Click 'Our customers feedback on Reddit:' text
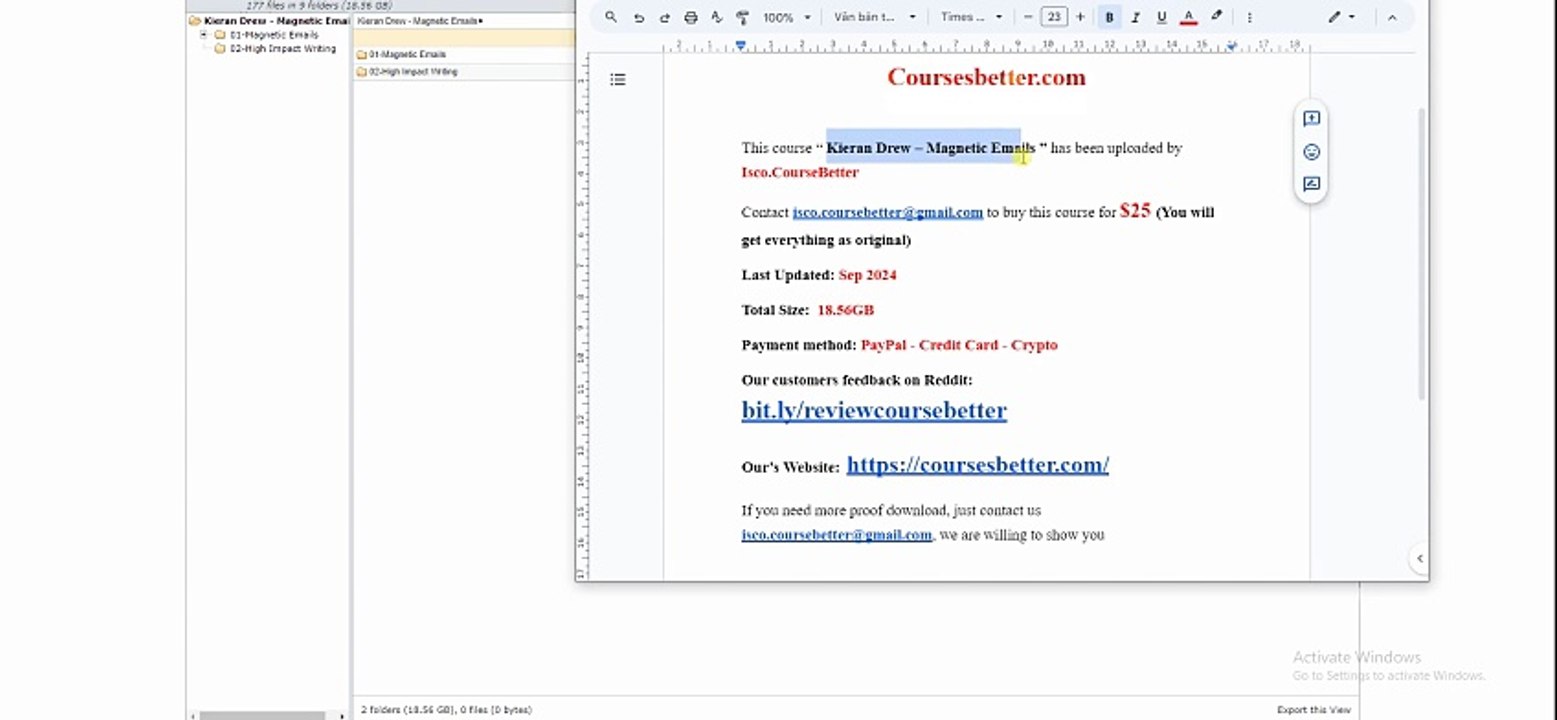 pos(857,380)
